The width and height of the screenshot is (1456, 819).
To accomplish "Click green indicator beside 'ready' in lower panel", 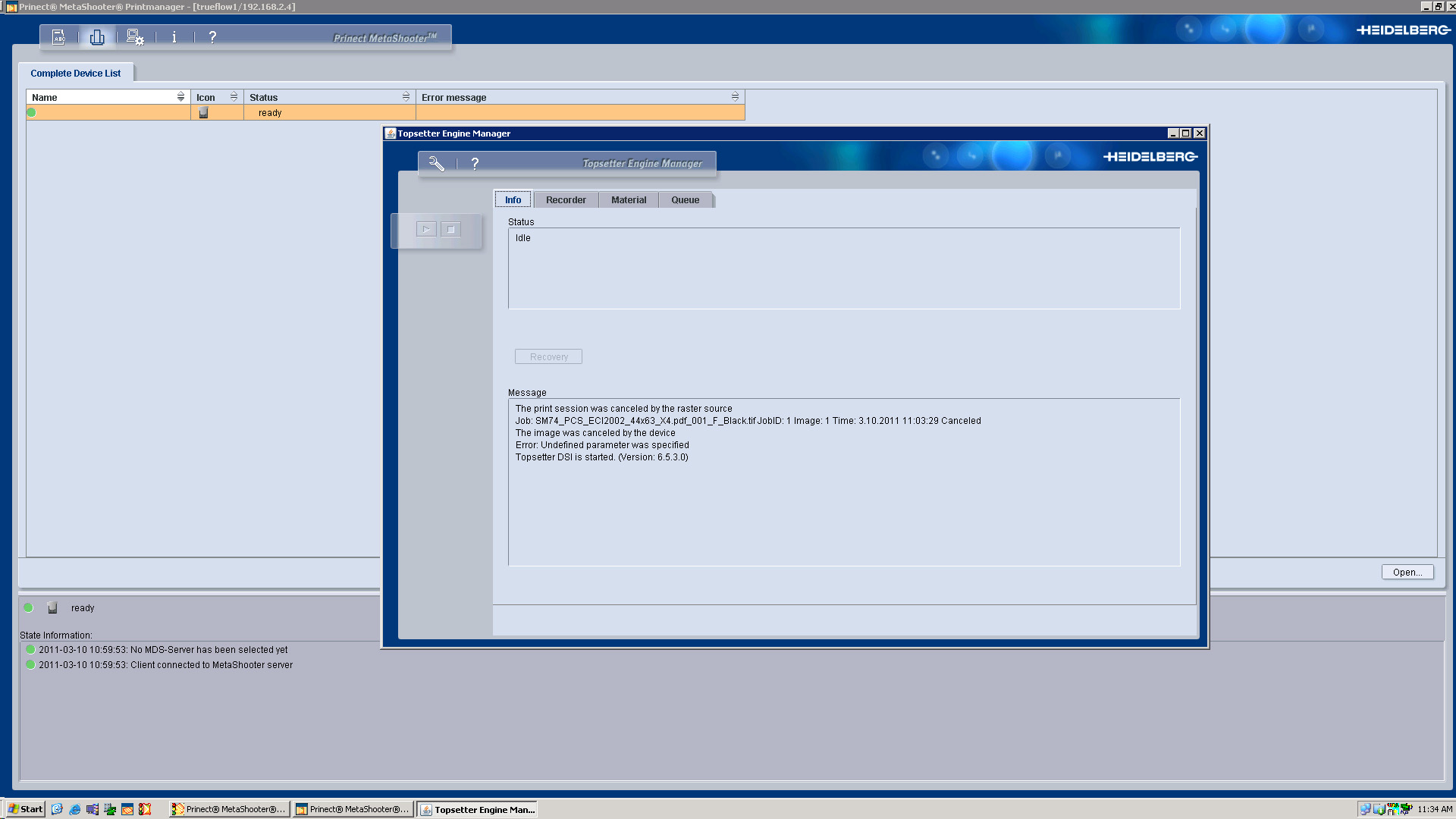I will pos(29,607).
